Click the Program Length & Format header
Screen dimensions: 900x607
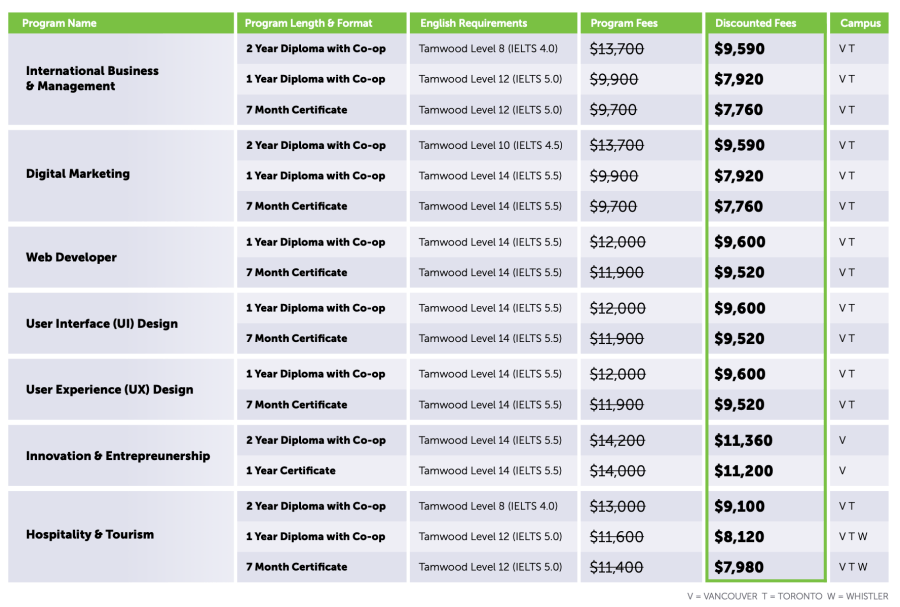307,23
